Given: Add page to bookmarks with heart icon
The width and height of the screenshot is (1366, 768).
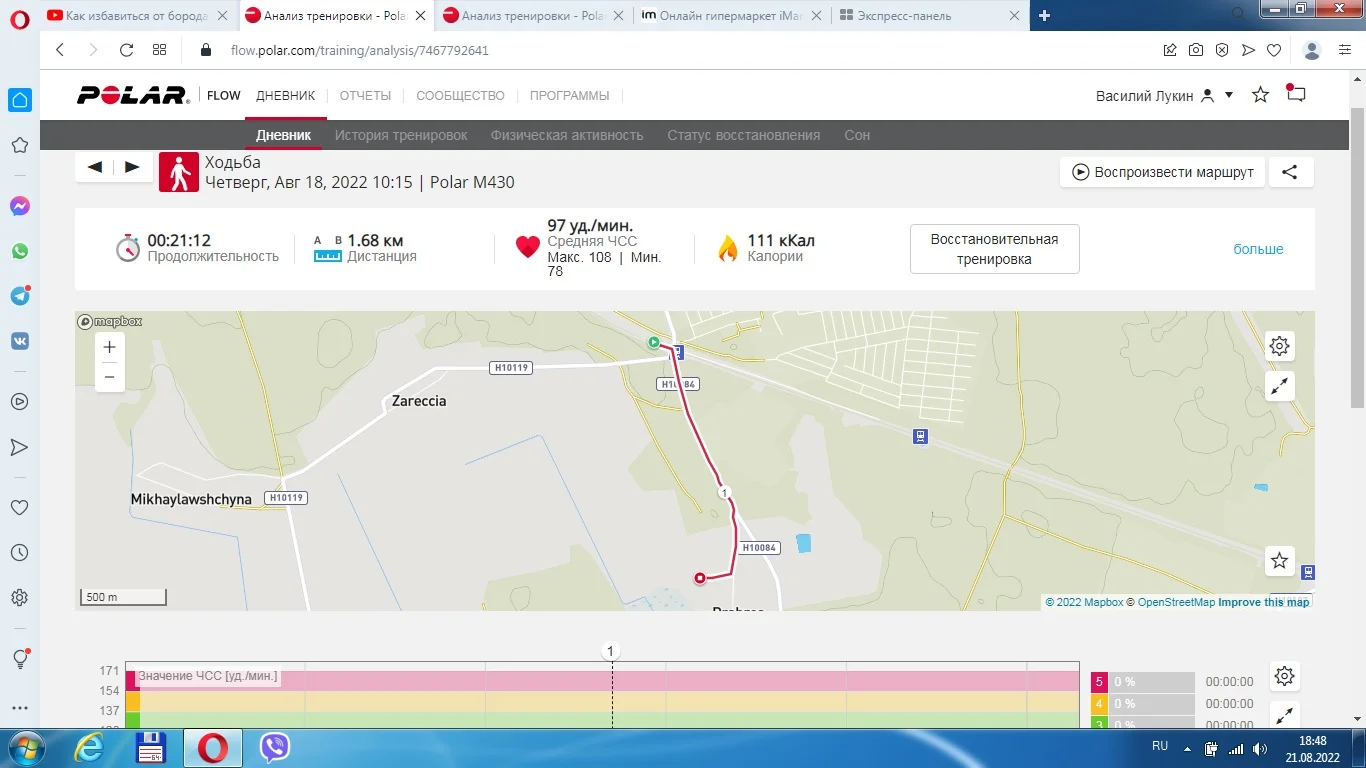Looking at the screenshot, I should coord(1274,50).
